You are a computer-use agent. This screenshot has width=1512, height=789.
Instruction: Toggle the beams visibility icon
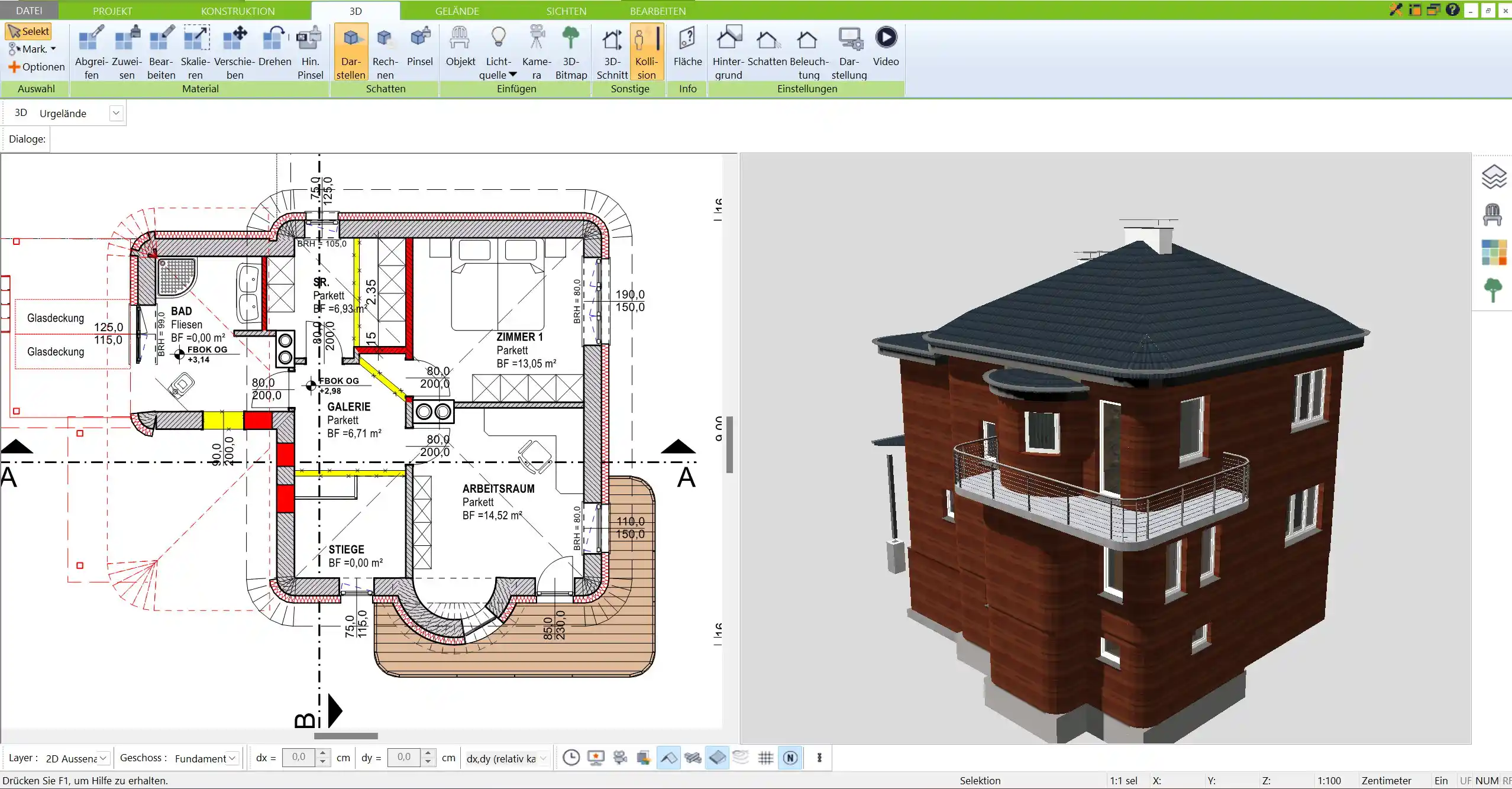pos(693,758)
